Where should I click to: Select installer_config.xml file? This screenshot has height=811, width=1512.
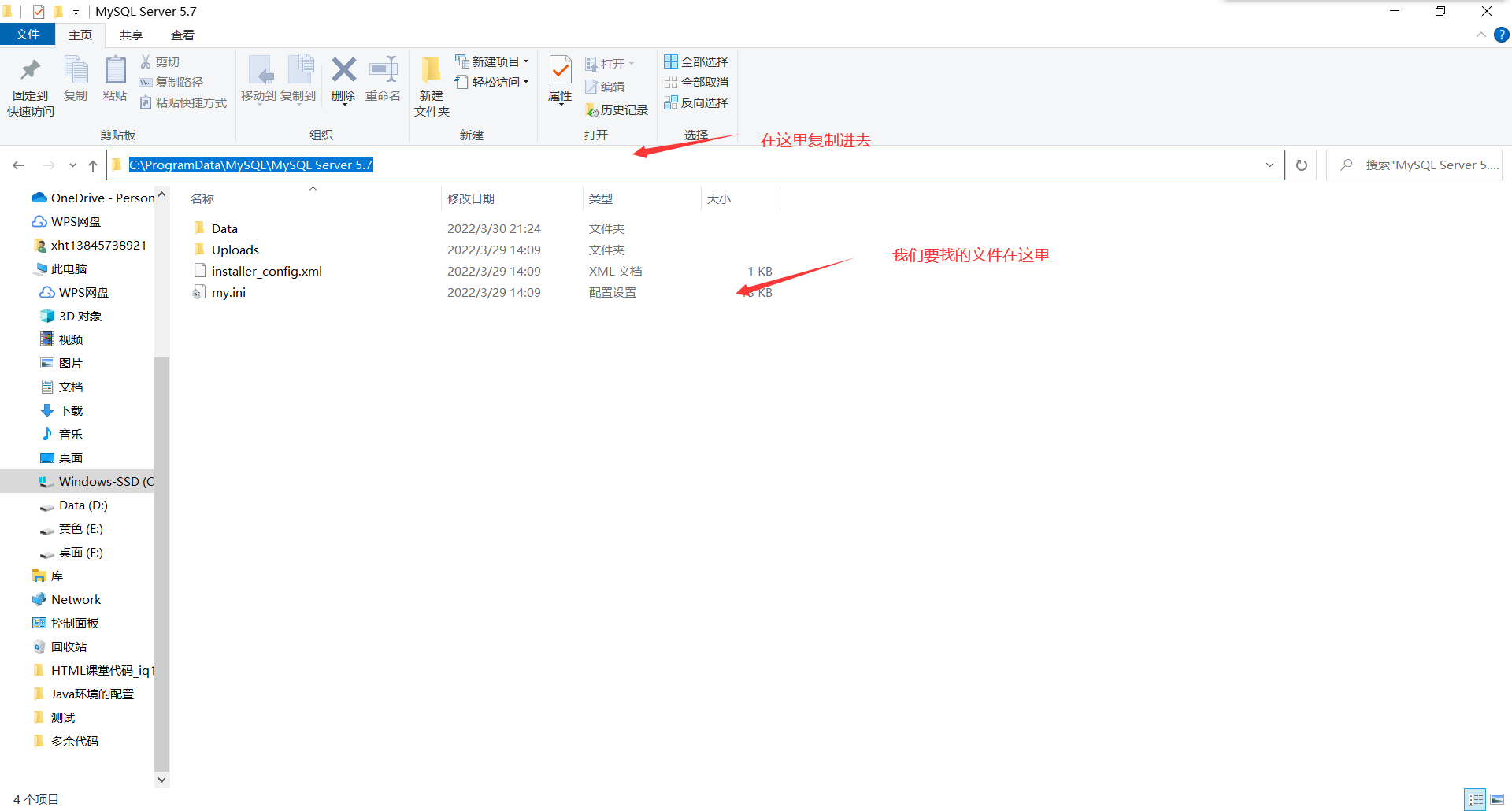[266, 271]
